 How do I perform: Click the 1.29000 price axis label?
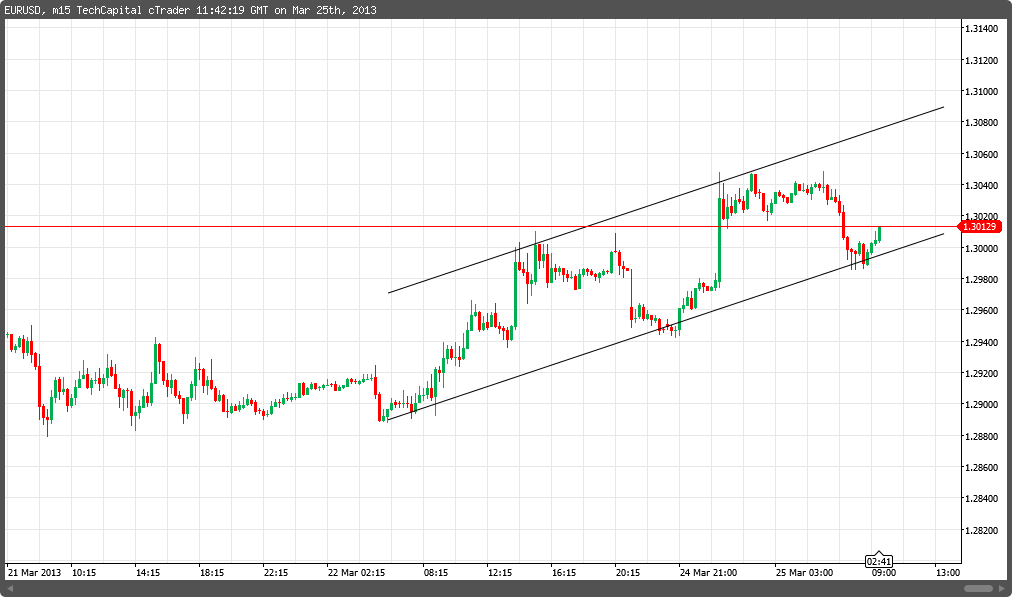[x=981, y=405]
